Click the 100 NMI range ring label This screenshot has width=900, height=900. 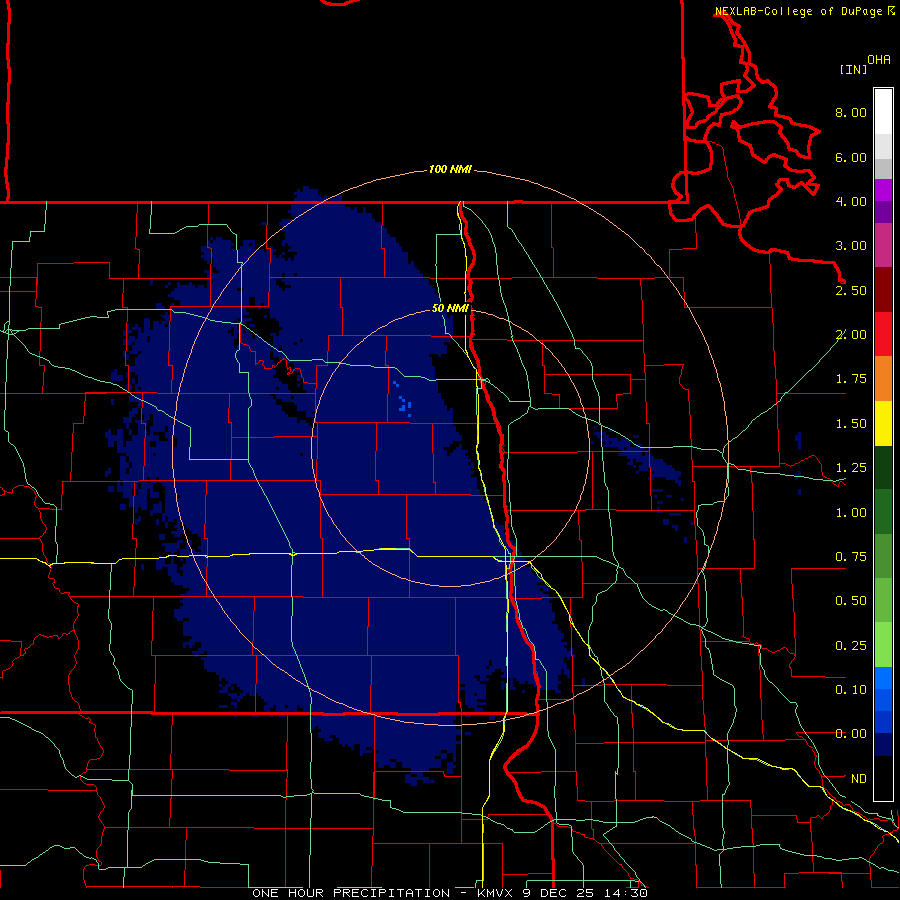tap(450, 169)
